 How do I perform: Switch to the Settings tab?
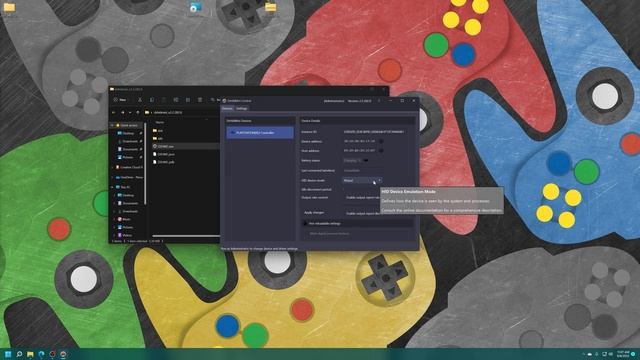242,109
